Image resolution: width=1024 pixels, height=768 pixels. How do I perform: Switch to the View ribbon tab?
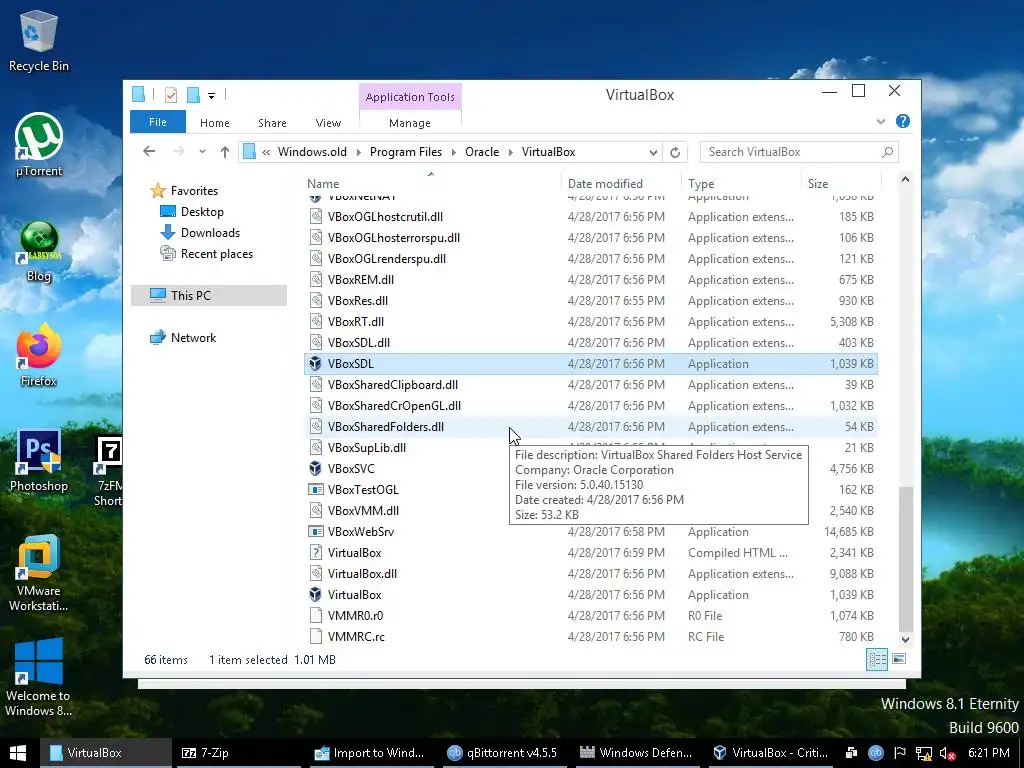coord(328,123)
